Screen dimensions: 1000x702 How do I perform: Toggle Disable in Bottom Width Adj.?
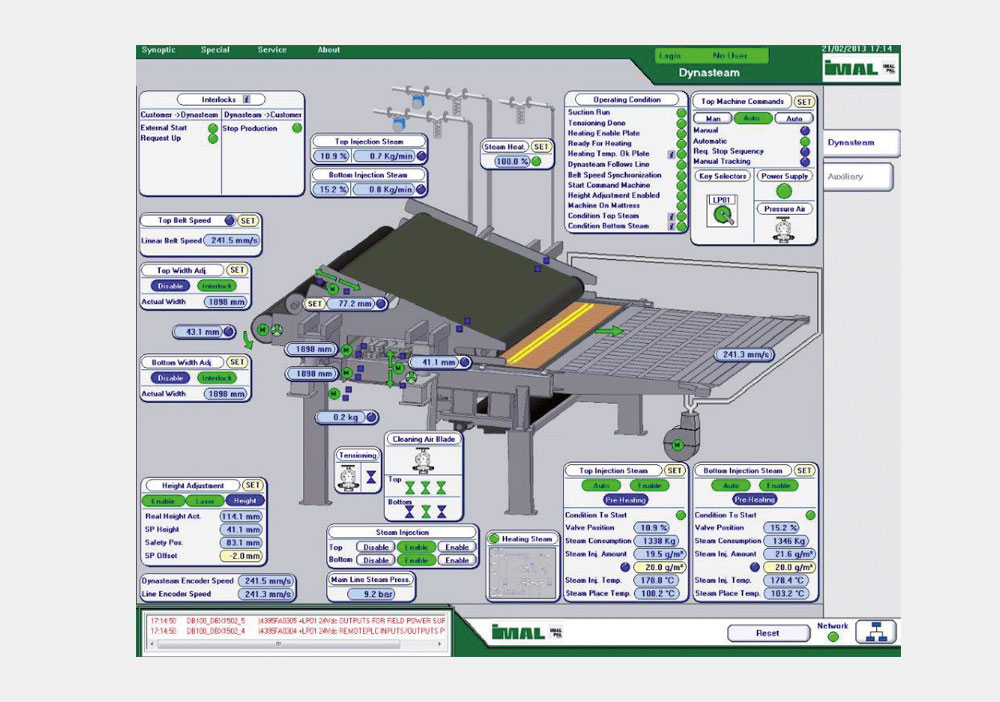tap(170, 378)
